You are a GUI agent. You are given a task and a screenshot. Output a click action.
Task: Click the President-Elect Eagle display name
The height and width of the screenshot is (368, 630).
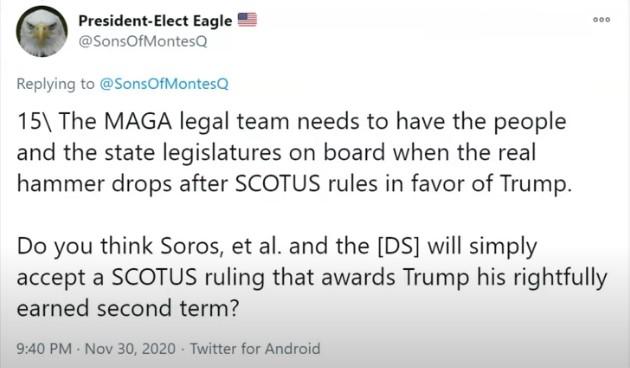tap(155, 20)
